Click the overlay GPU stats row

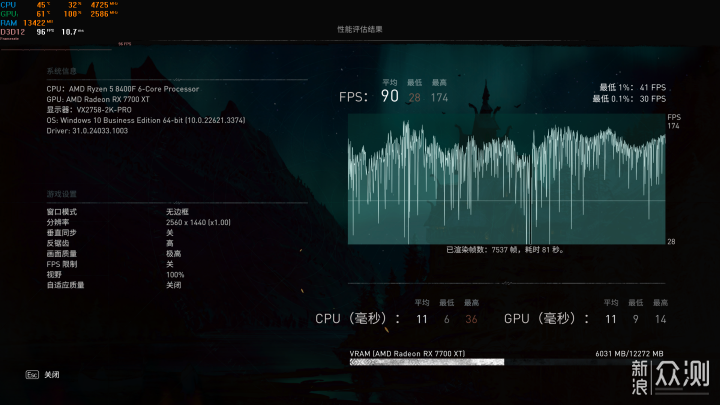pos(59,14)
